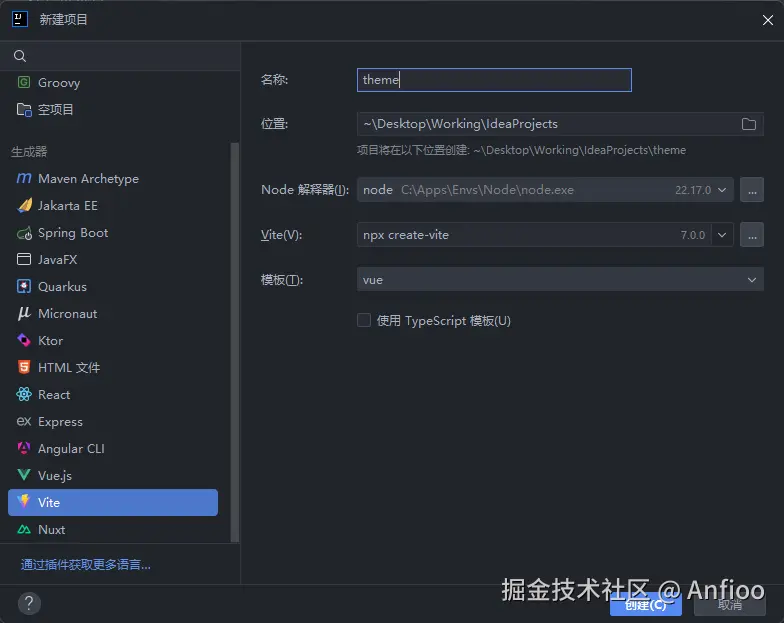Viewport: 784px width, 623px height.
Task: Click the empty project folder icon
Action: click(24, 110)
